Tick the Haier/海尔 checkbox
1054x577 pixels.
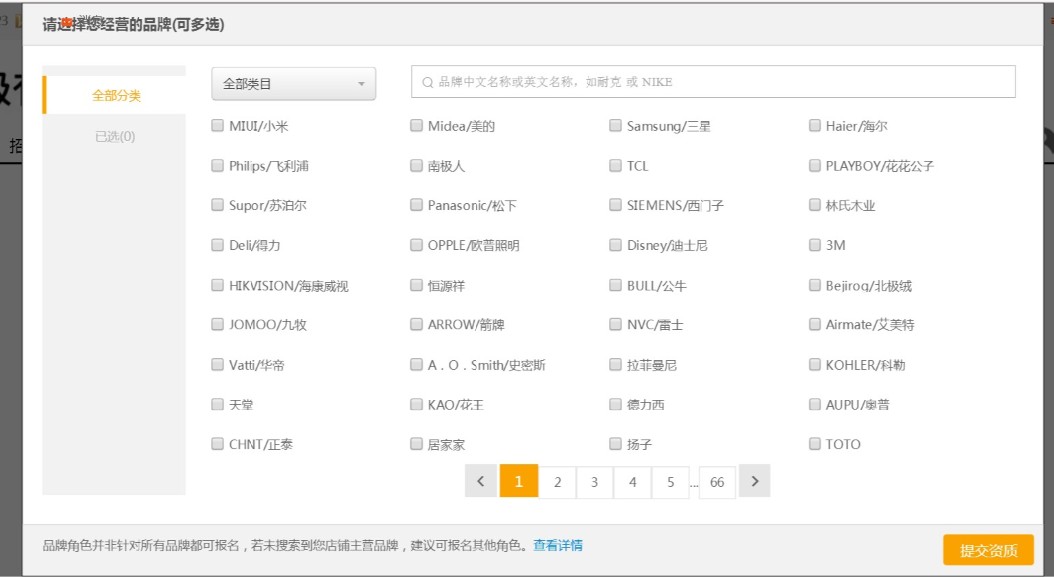(x=815, y=126)
